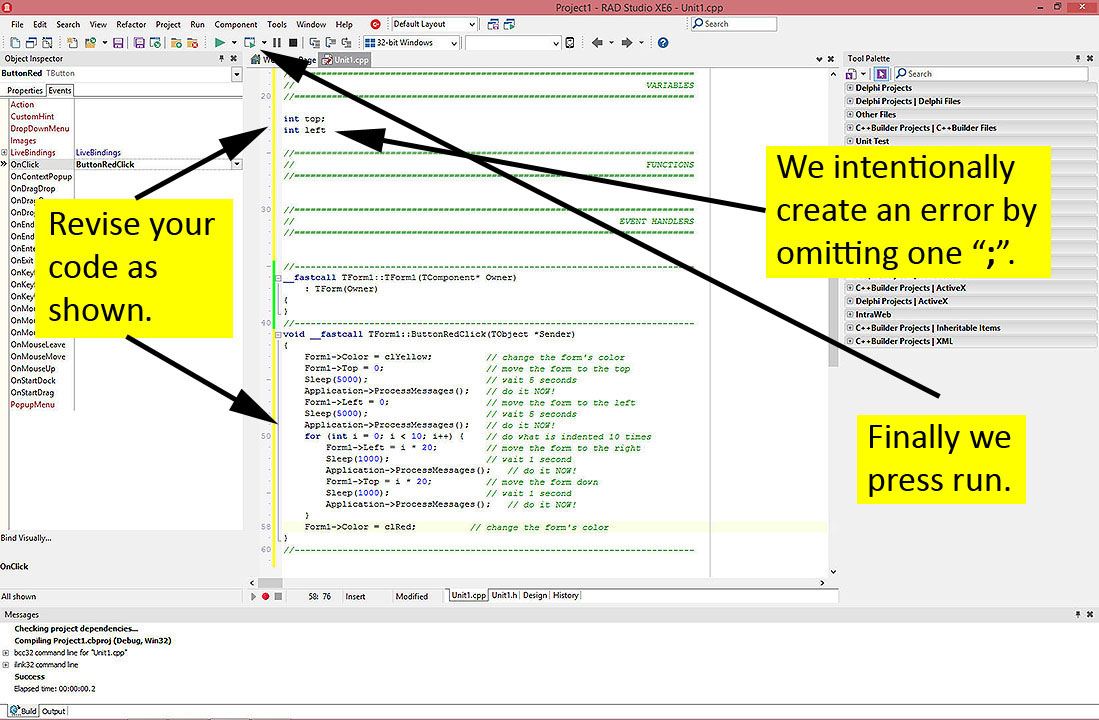Expand C++Builder Projects | XML category
Image resolution: width=1099 pixels, height=720 pixels.
[849, 341]
